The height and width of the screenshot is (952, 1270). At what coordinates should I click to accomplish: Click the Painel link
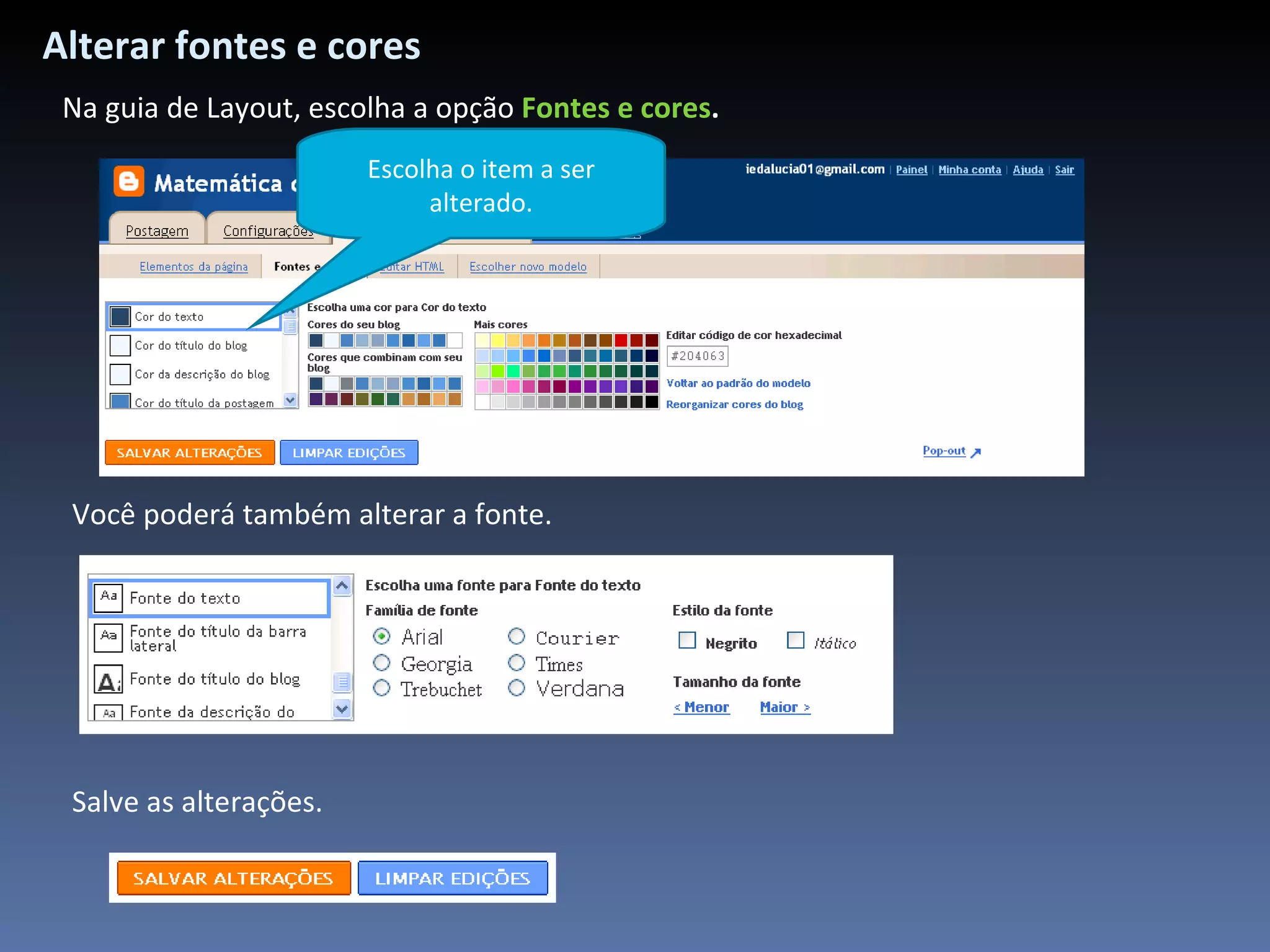pyautogui.click(x=912, y=170)
